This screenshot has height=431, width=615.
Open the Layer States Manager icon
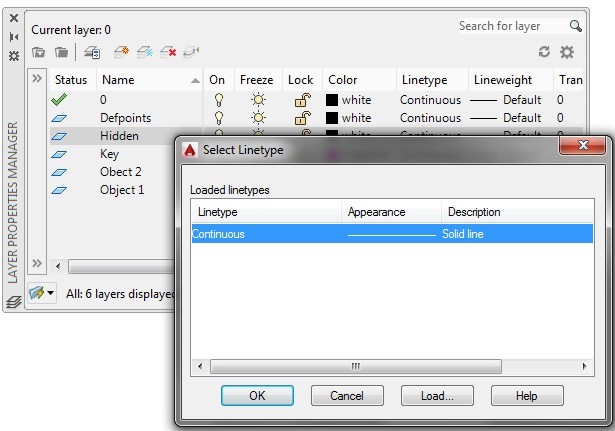[91, 52]
